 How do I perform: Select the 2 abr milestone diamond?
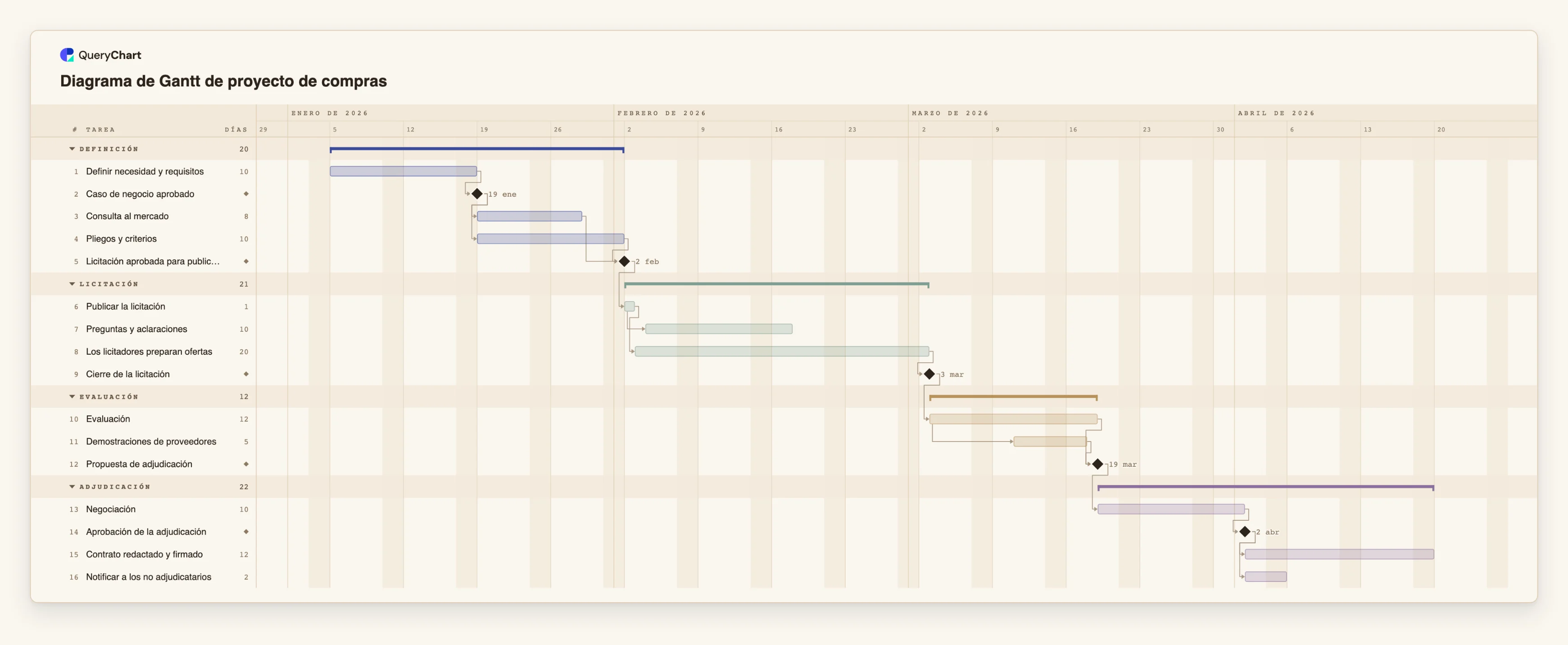coord(1245,532)
